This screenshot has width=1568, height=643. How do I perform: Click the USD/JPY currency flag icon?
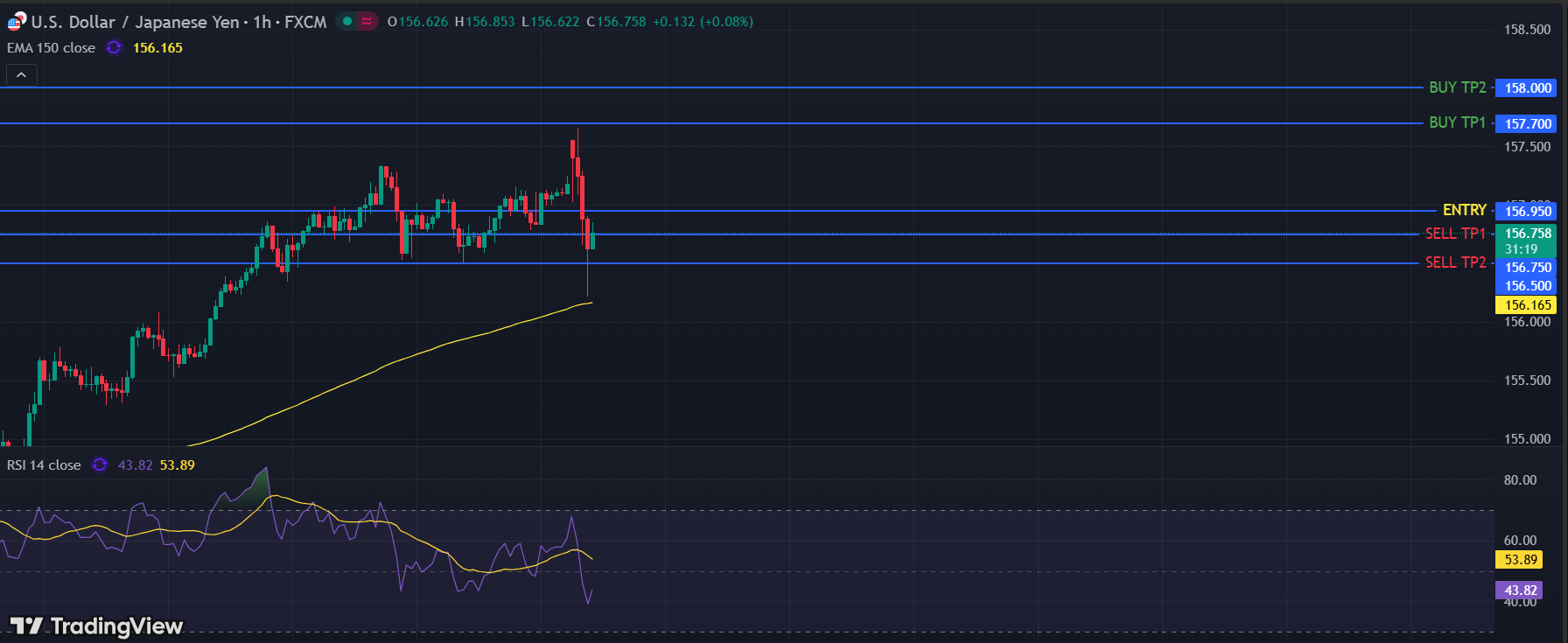pos(17,22)
